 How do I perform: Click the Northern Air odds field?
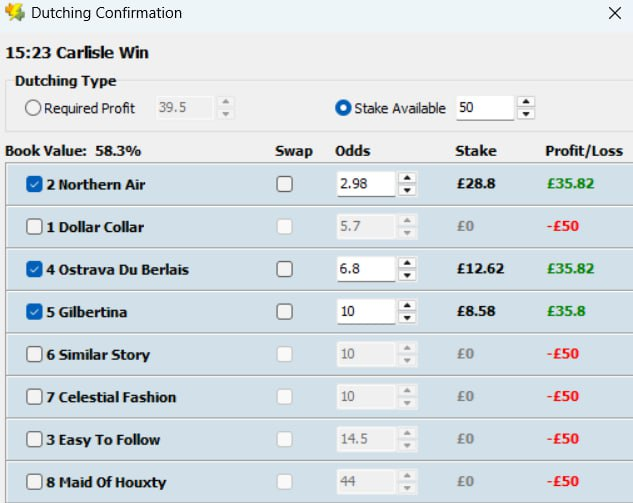[x=365, y=184]
